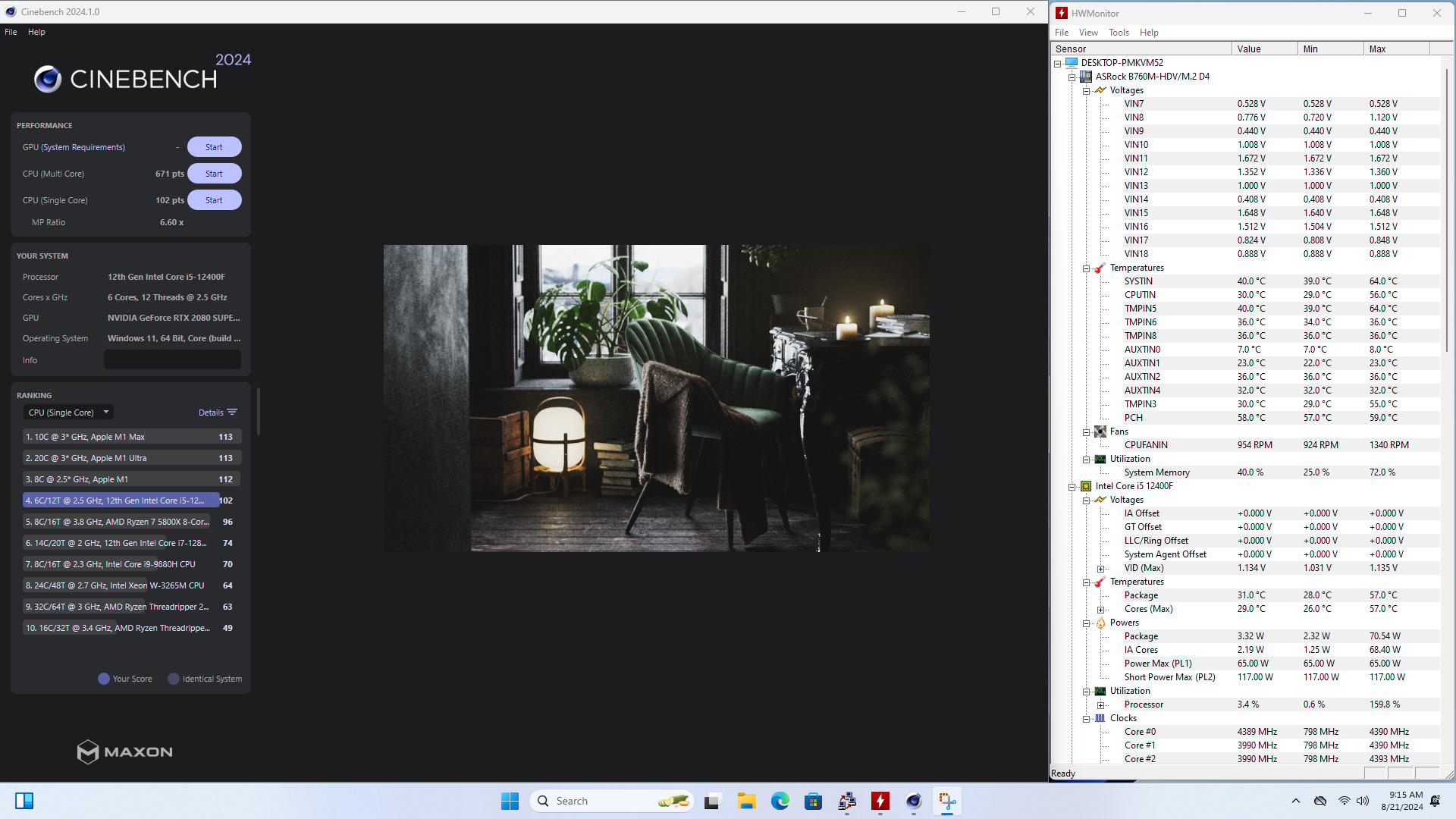Switch to Cinebench taskbar icon
Viewport: 1456px width, 819px height.
pyautogui.click(x=914, y=801)
